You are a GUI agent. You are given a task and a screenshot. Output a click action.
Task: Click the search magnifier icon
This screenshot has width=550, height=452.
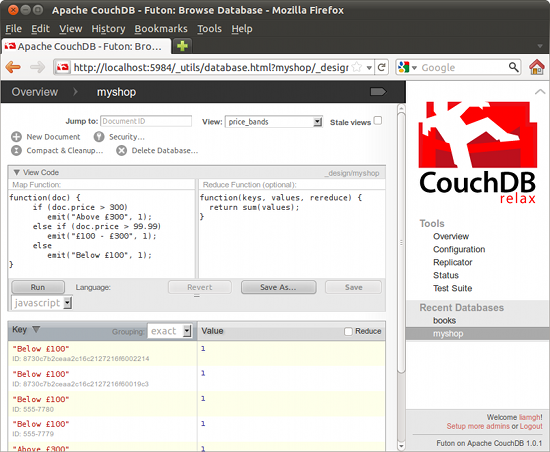coord(513,67)
